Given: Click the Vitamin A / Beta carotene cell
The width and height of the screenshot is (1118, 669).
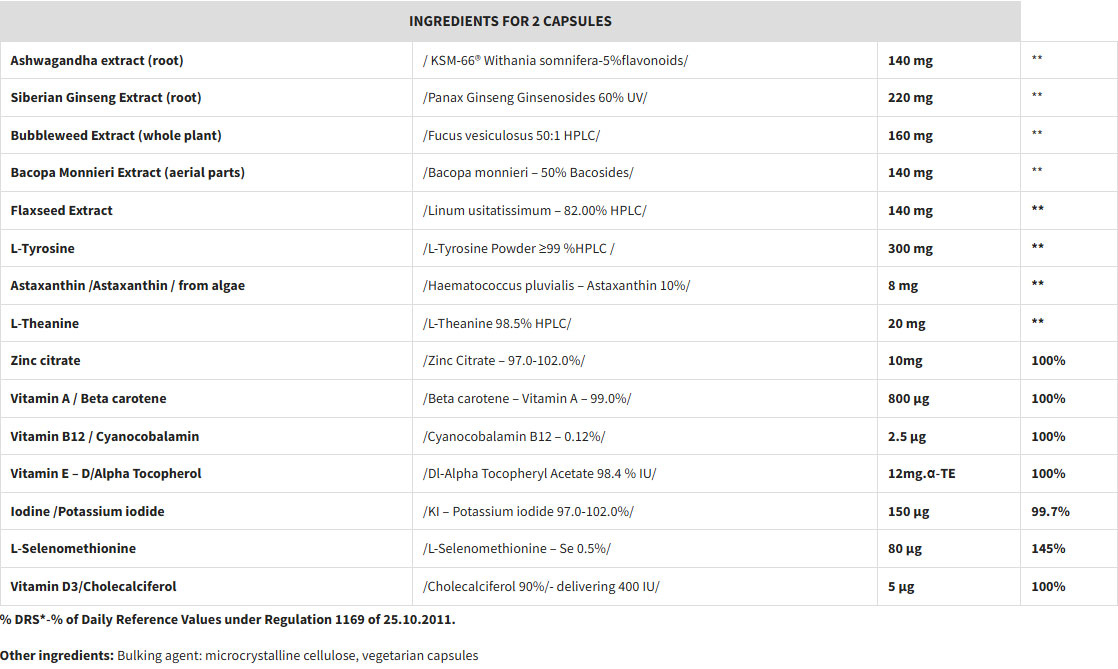Looking at the screenshot, I should (x=88, y=398).
